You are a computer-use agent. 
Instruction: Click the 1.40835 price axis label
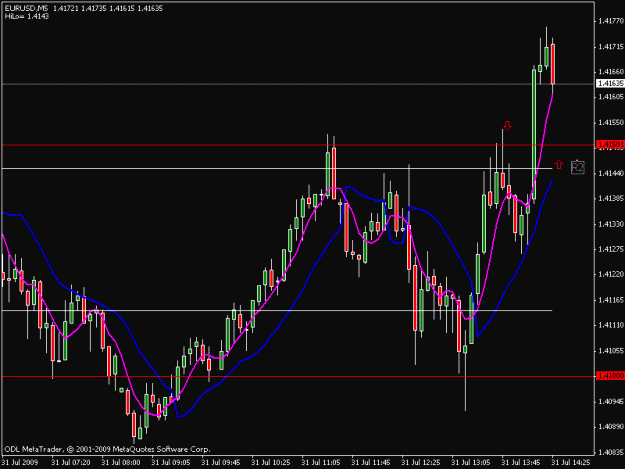(x=611, y=452)
